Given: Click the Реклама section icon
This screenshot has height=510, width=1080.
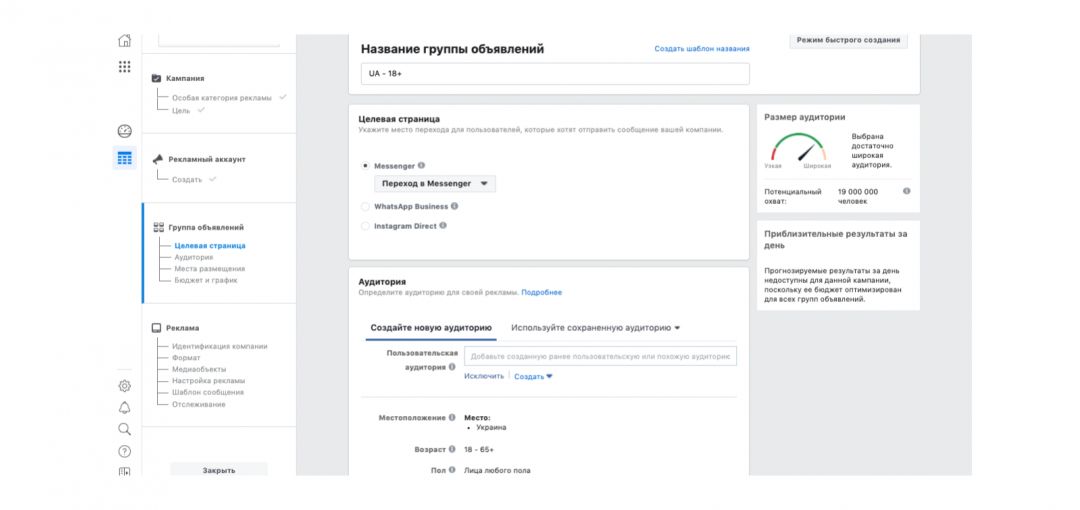Looking at the screenshot, I should coord(156,328).
